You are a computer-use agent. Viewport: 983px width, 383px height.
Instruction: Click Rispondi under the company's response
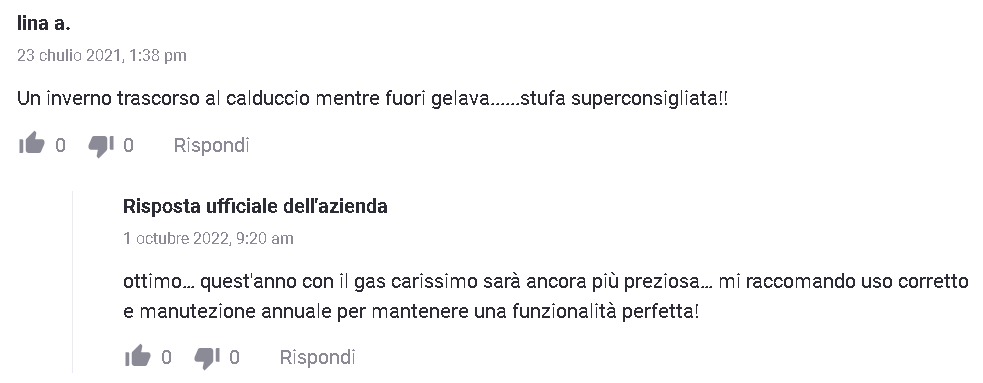pos(317,357)
